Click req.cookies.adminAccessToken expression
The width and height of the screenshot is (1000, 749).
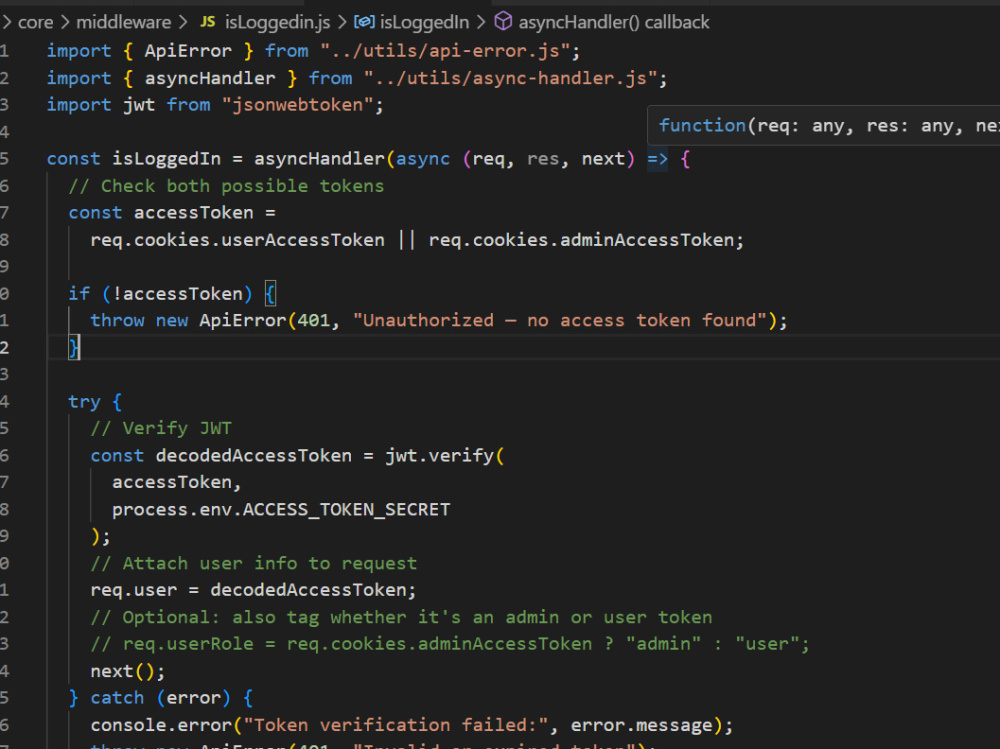pos(581,240)
